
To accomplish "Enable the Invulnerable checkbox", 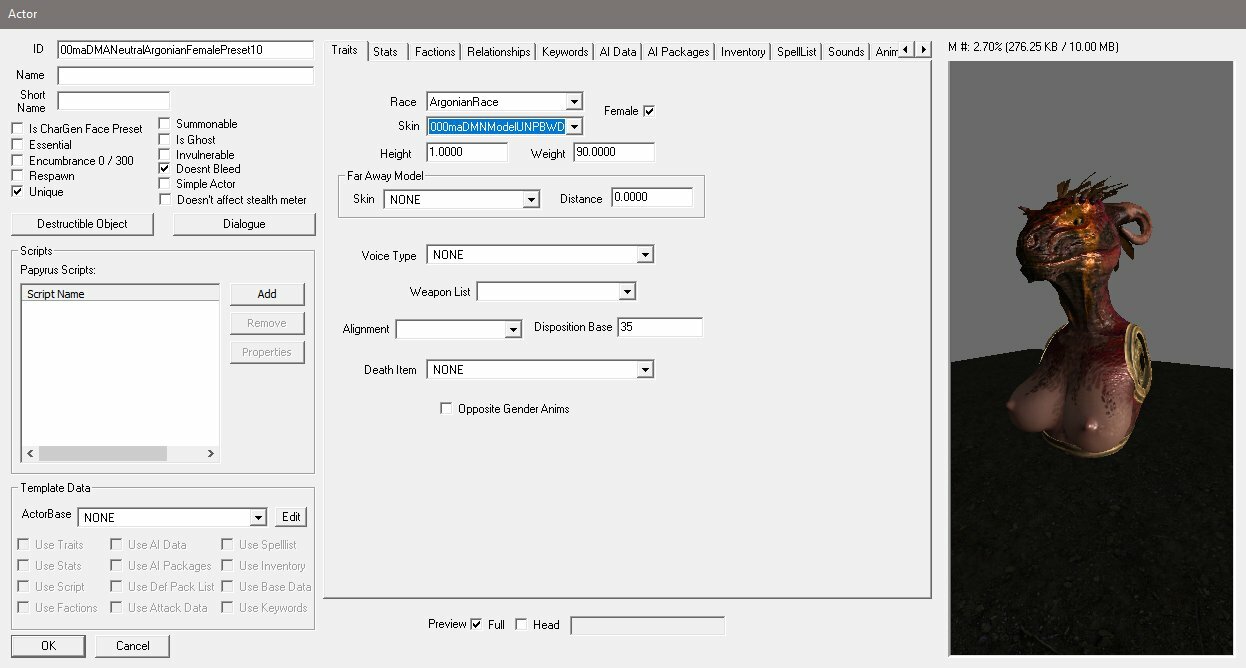I will [165, 155].
